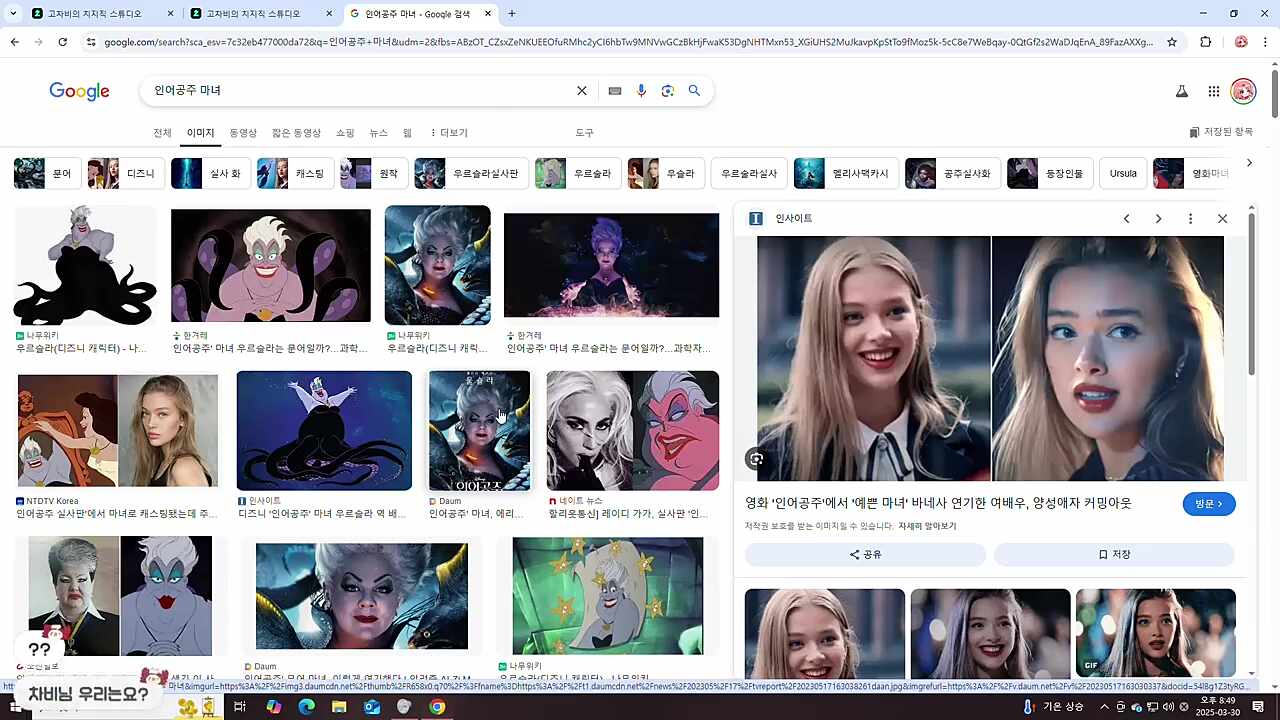Viewport: 1280px width, 720px height.
Task: Open the 도구 search tools
Action: click(585, 133)
